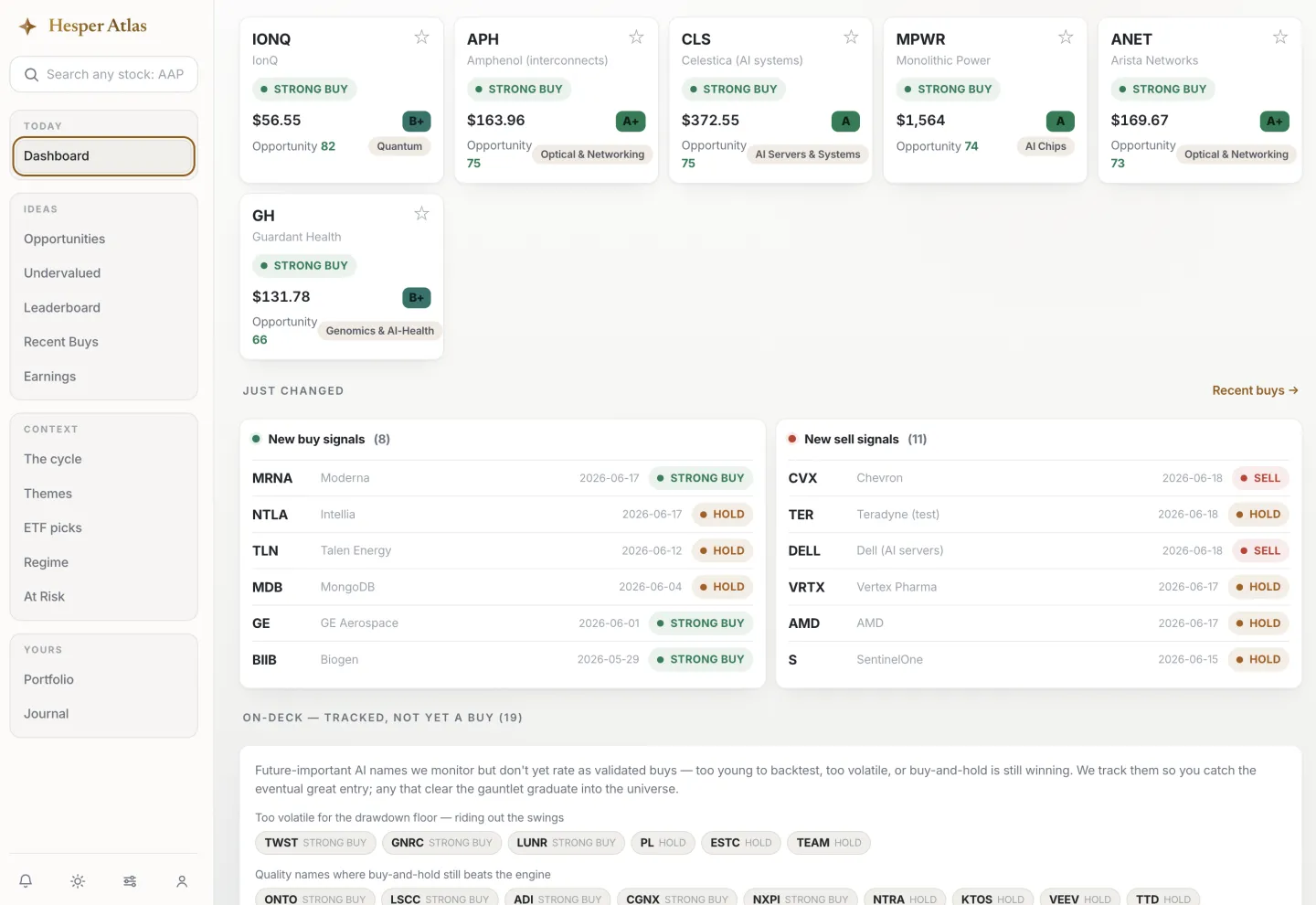The height and width of the screenshot is (905, 1316).
Task: Click the LUNR STRONG BUY chip
Action: 566,843
